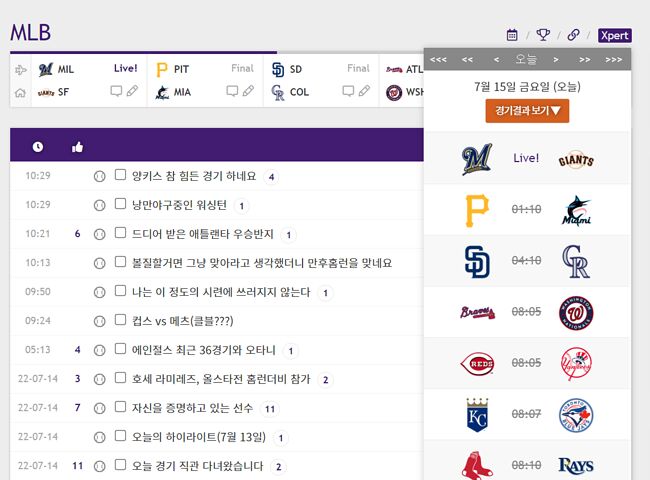
Task: Open post '오늘의 하이라이트(7월 13일)'
Action: (199, 437)
